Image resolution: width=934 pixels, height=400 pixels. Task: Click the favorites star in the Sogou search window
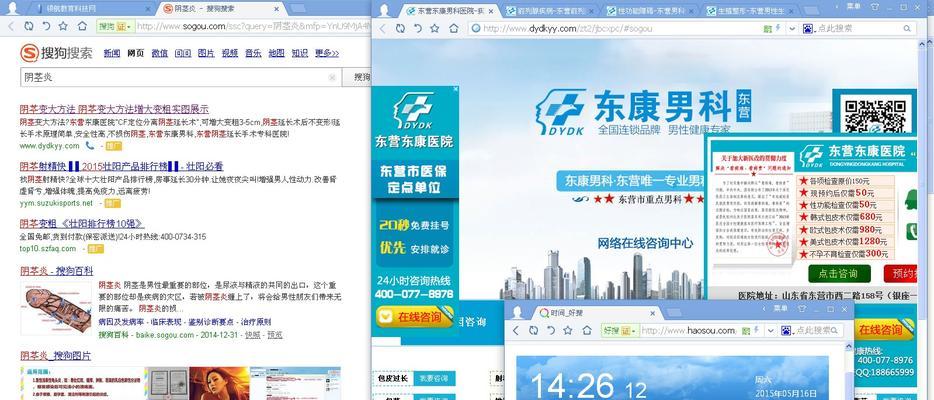click(63, 26)
